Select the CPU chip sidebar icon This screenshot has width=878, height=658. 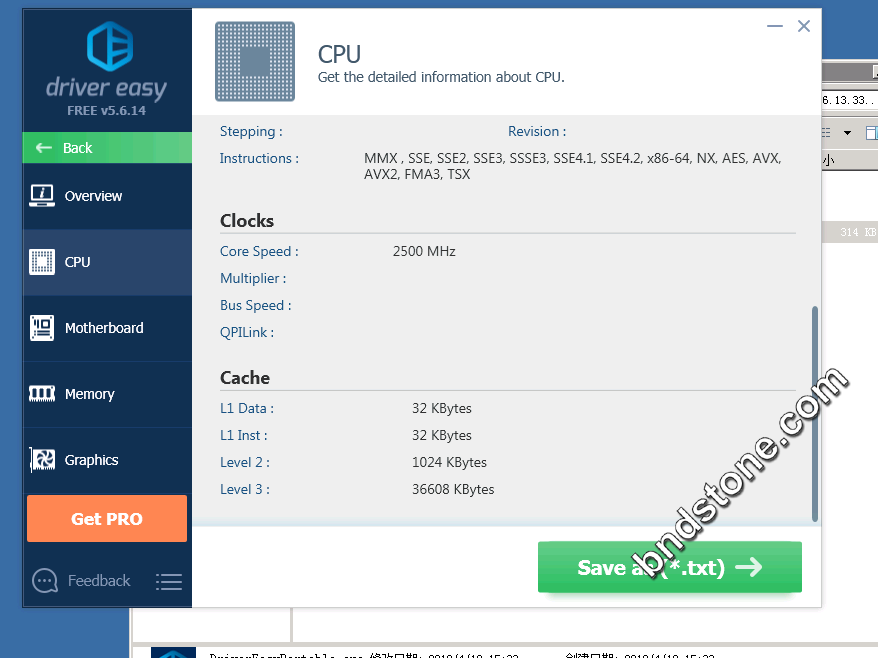42,262
